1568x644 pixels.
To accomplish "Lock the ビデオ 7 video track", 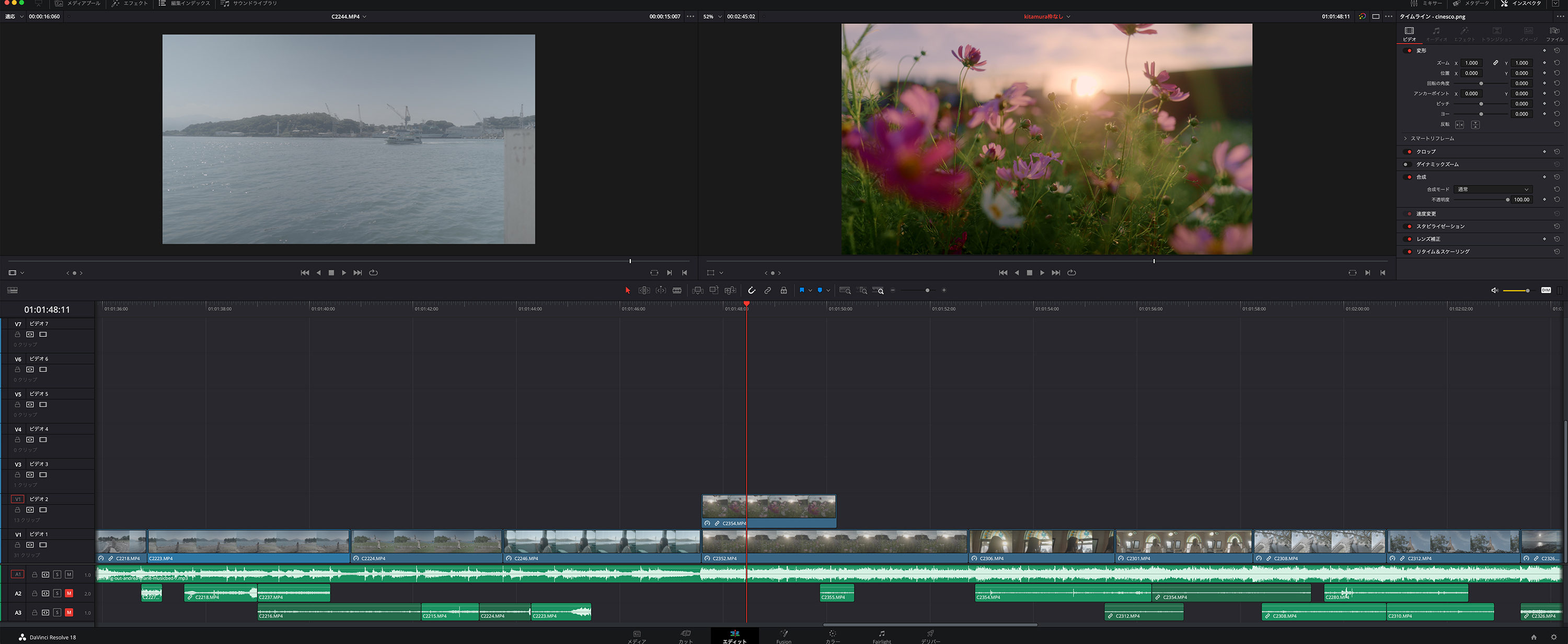I will coord(18,334).
